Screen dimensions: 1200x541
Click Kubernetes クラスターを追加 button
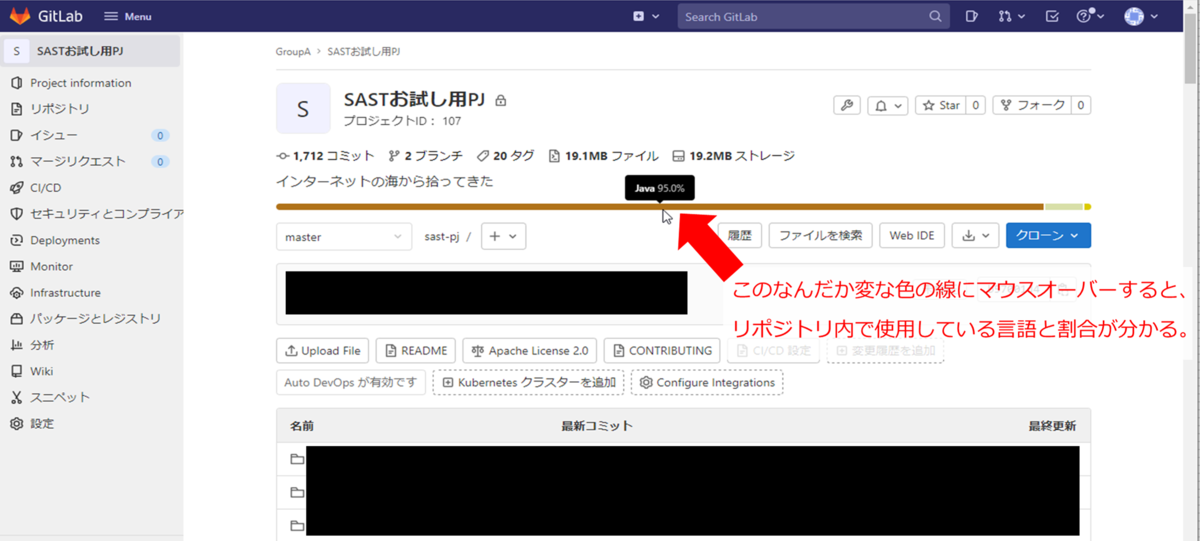point(528,383)
